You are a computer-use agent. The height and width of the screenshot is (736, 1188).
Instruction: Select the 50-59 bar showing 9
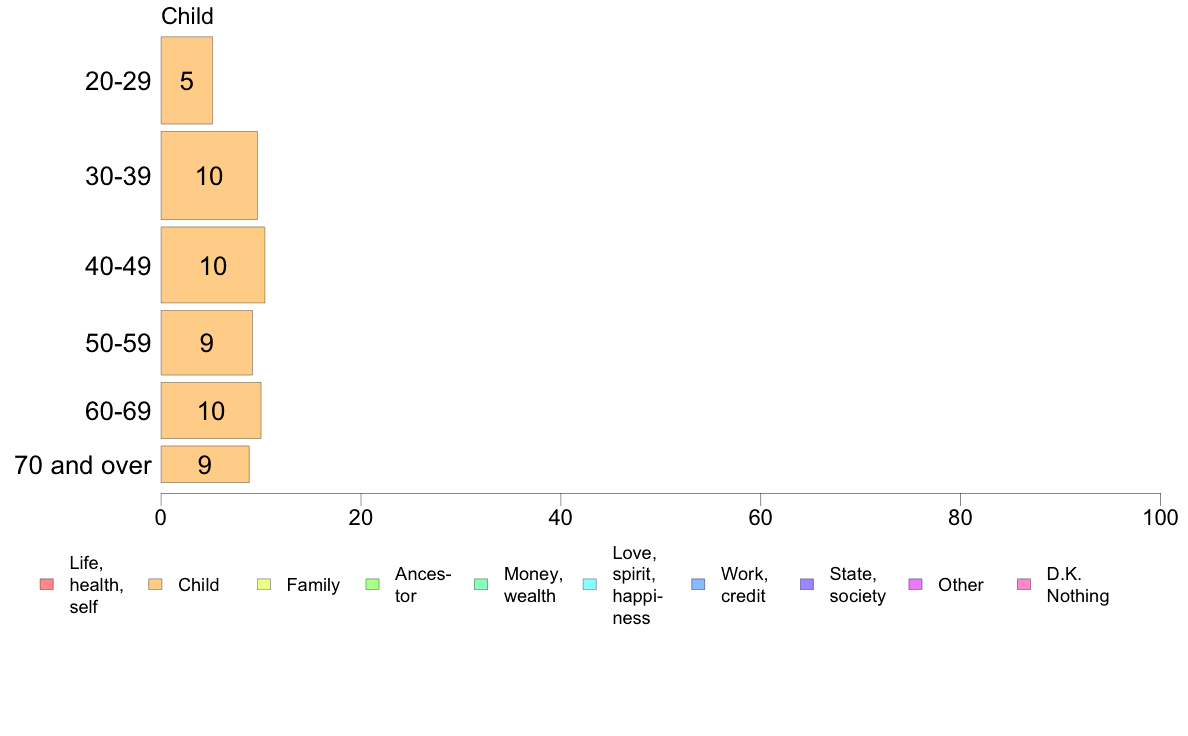[206, 343]
